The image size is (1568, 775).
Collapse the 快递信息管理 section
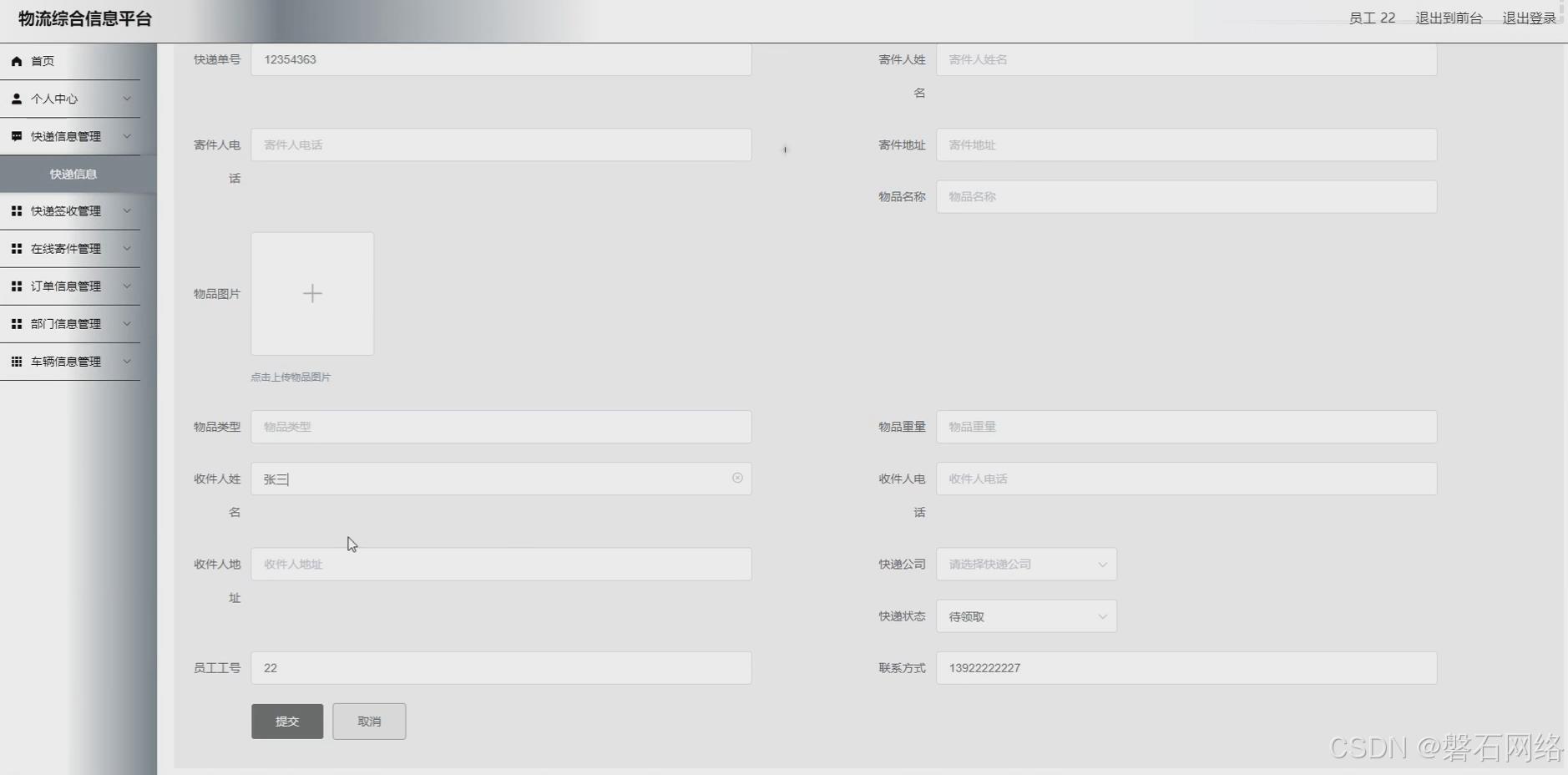pyautogui.click(x=127, y=136)
